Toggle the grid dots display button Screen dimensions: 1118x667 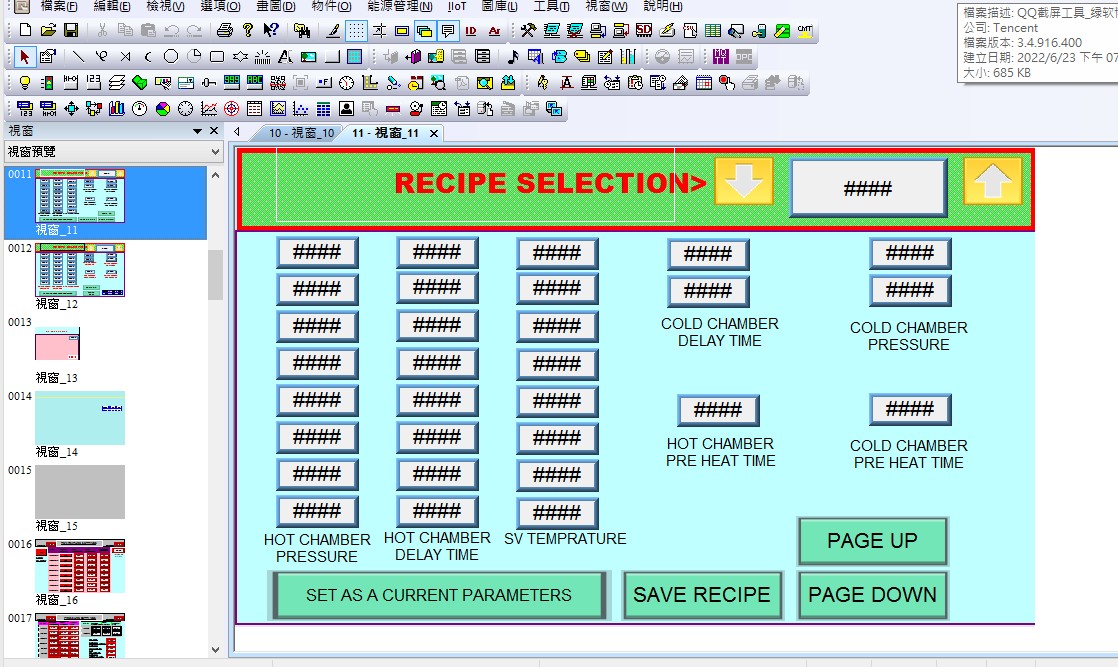pos(356,31)
